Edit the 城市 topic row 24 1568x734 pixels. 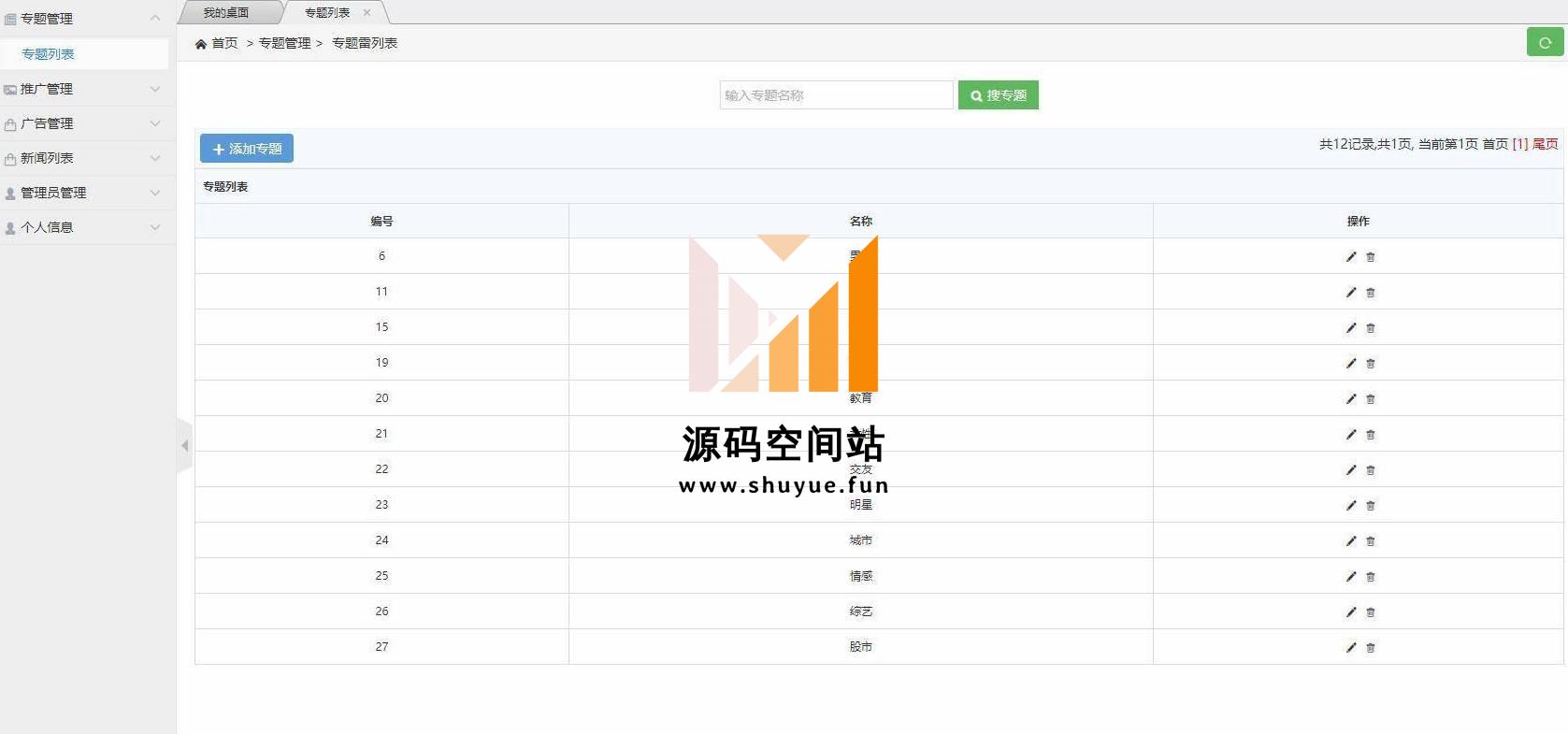1351,540
